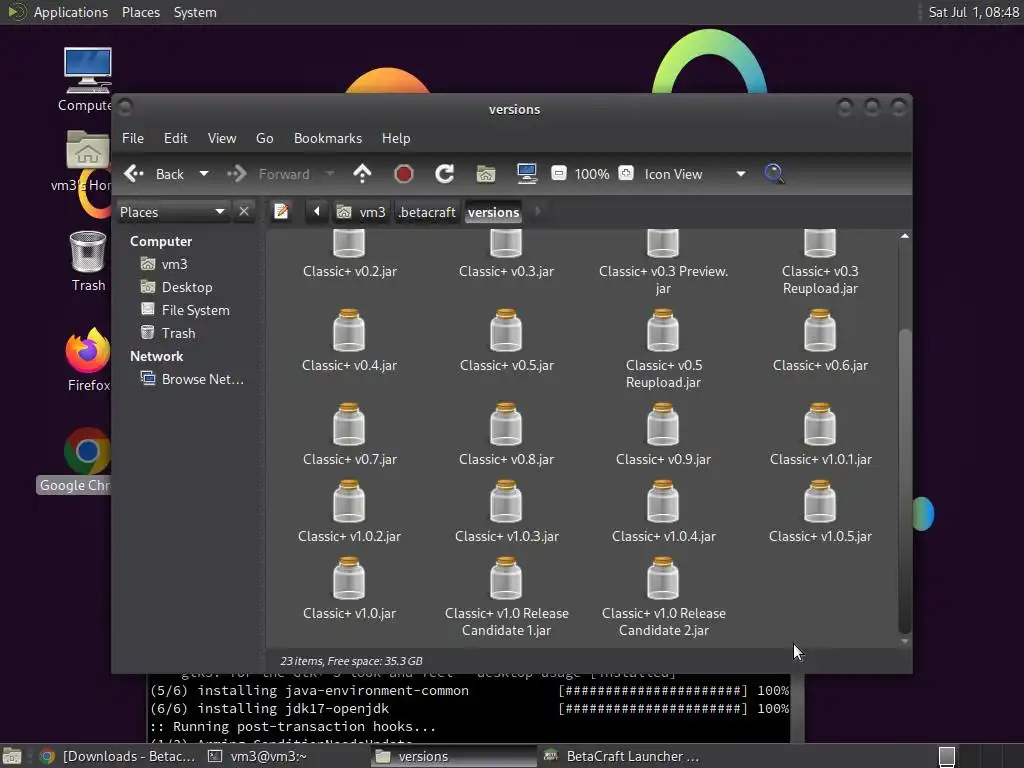This screenshot has width=1024, height=768.
Task: Click the Classic+ v0.3.jar file name
Action: pos(506,272)
